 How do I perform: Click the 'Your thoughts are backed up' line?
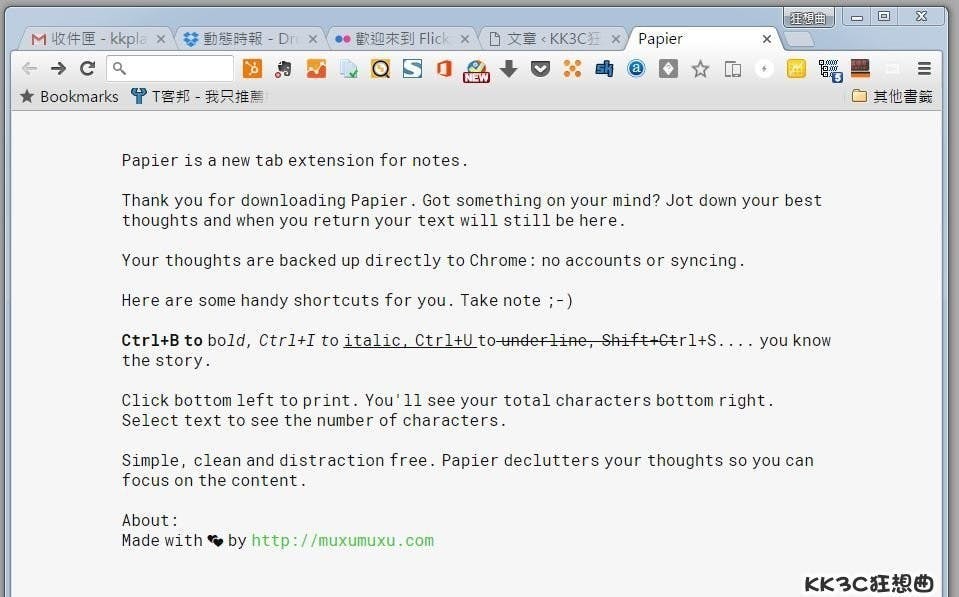(433, 261)
